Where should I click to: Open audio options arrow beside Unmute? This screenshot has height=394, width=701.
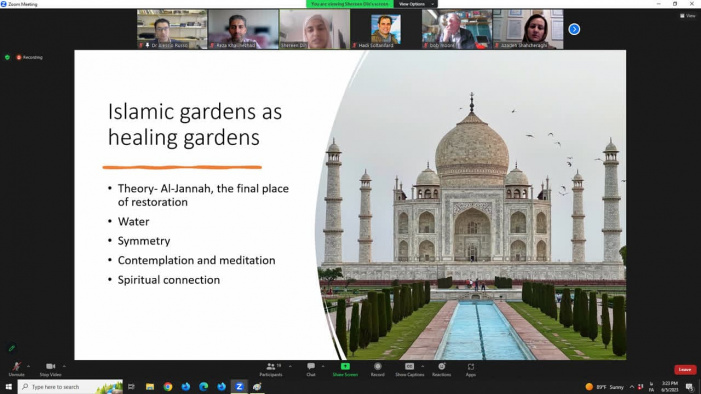point(29,366)
